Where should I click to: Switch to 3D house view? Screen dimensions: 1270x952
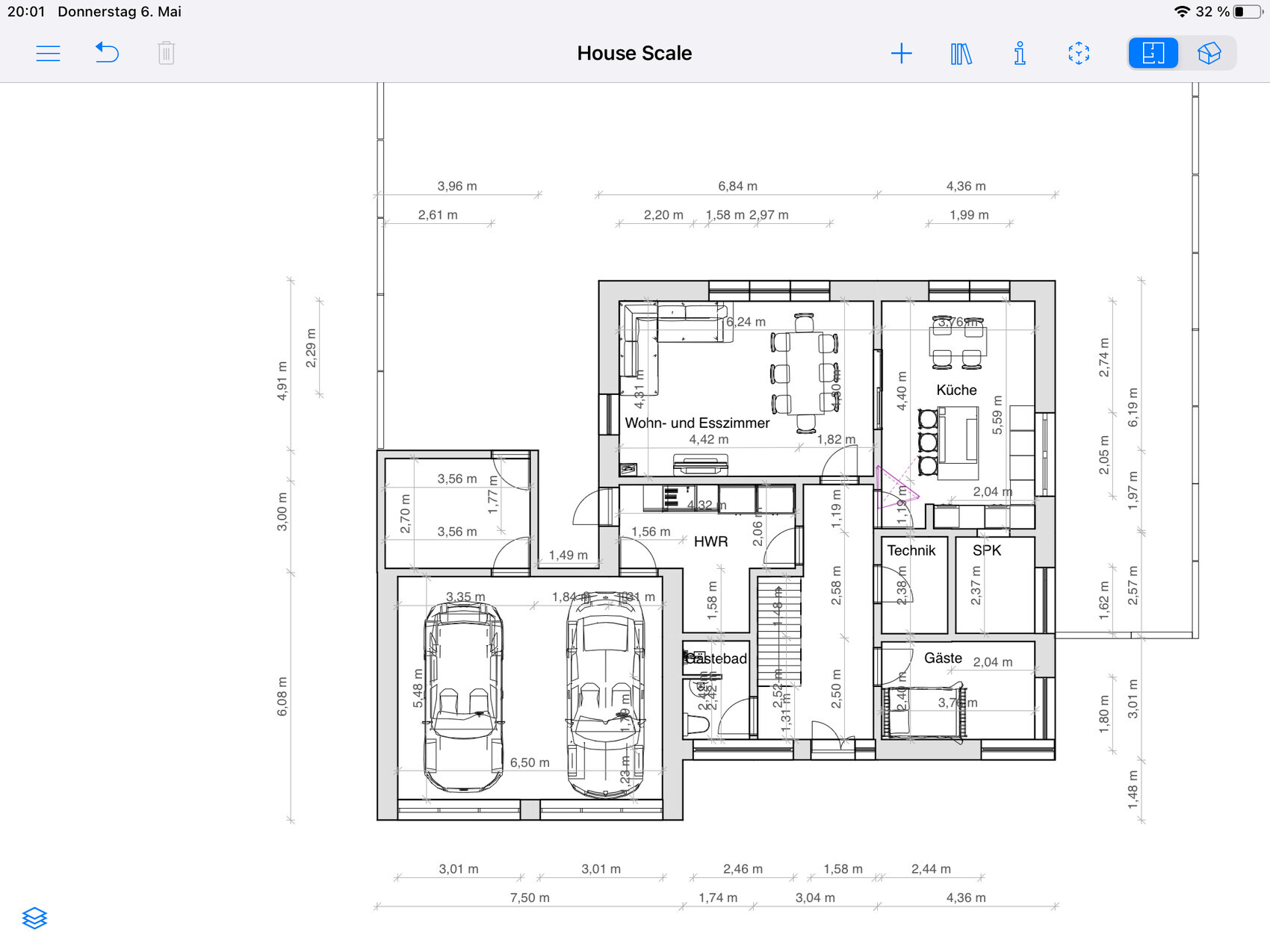(x=1209, y=53)
